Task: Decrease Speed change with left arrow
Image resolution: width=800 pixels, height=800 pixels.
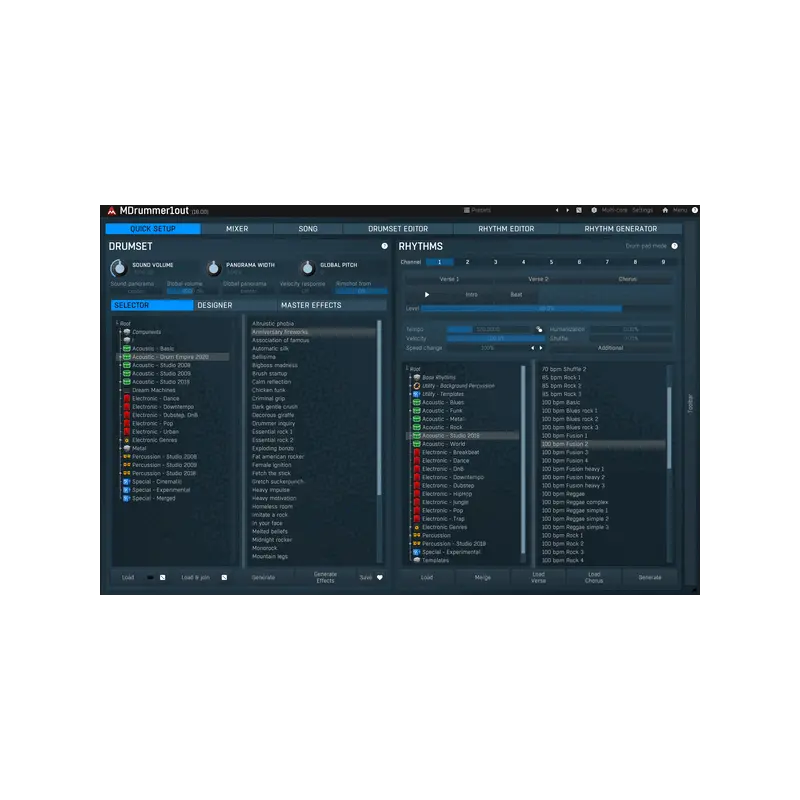Action: coord(533,348)
